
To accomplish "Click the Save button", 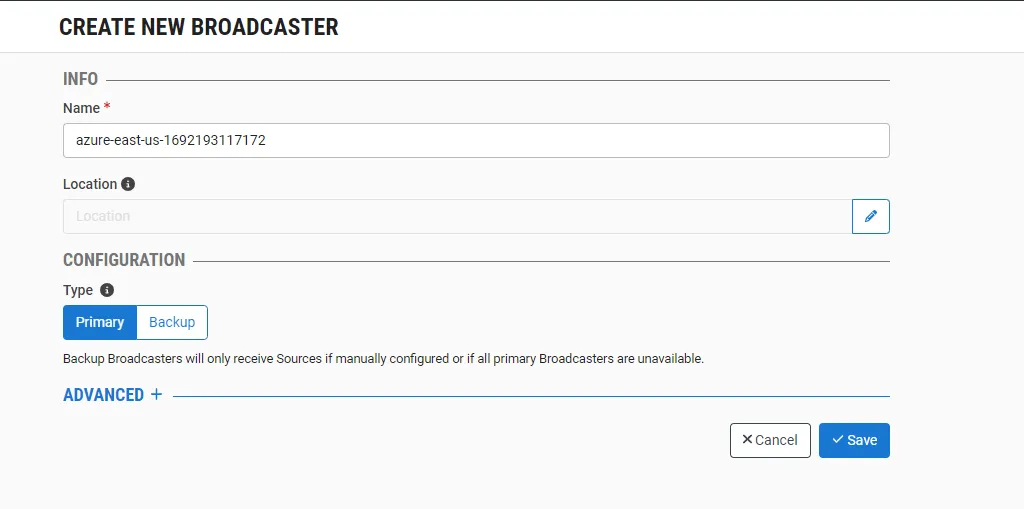I will (854, 440).
